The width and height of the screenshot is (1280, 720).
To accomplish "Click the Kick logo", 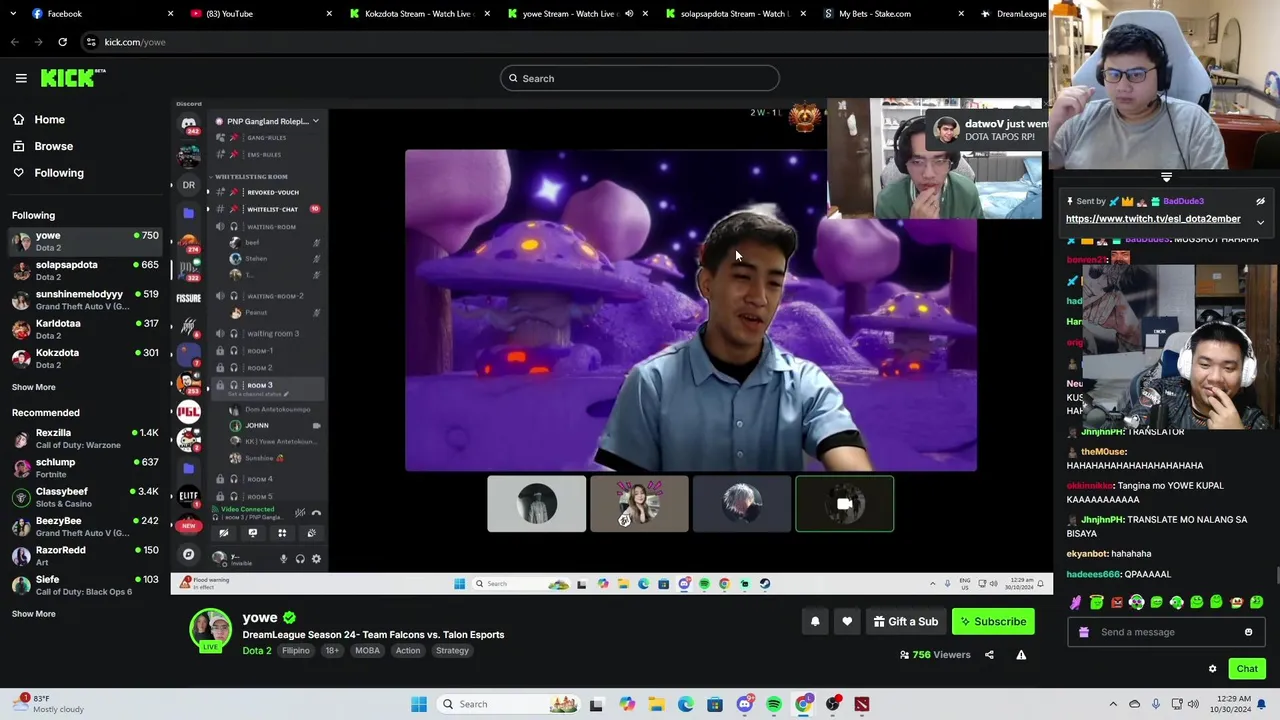I will [x=72, y=78].
